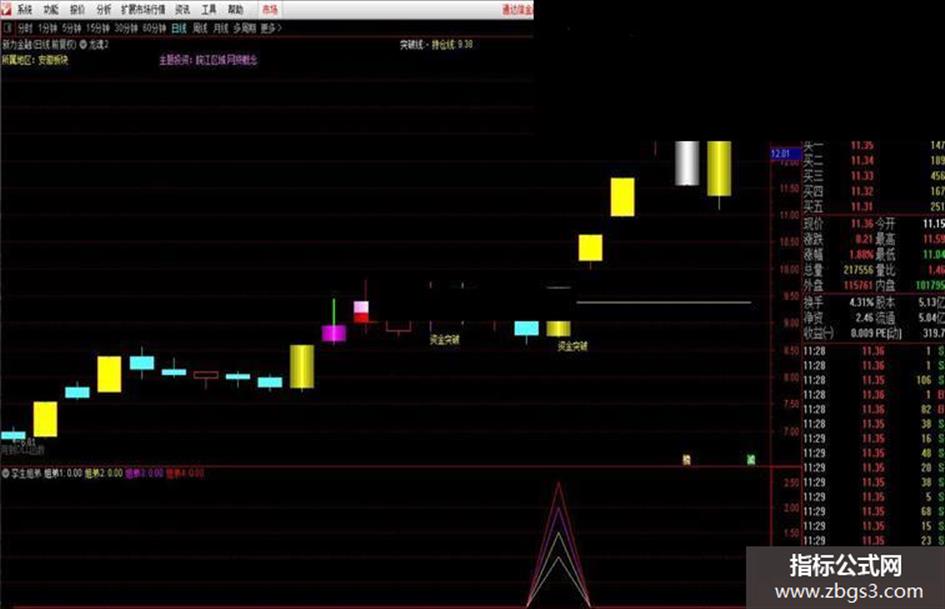
Task: Click the left 资金突破 marker on chart
Action: (444, 340)
